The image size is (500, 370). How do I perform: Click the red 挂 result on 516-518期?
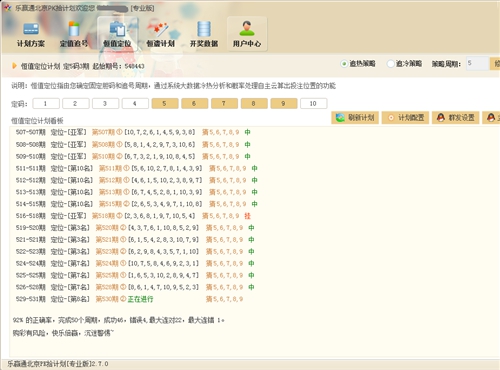[x=247, y=216]
